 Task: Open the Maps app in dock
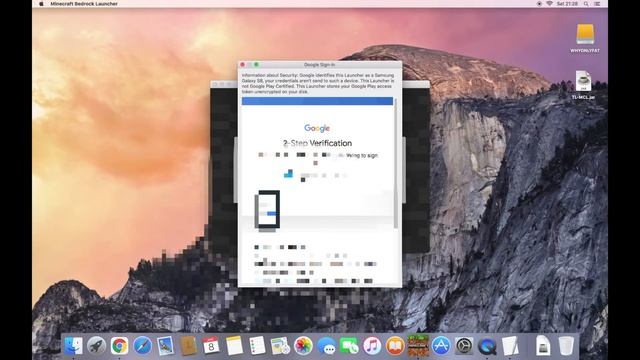click(280, 346)
